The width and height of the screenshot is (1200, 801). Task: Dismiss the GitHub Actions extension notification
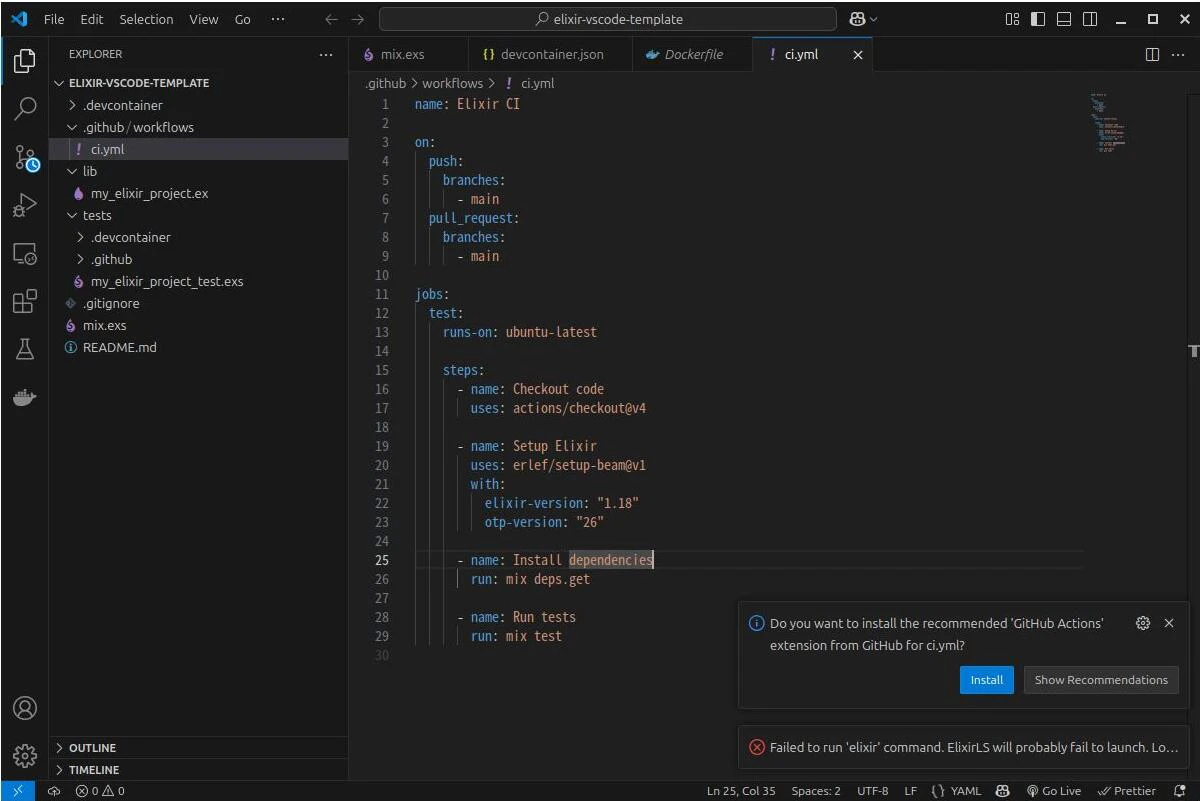[x=1169, y=623]
